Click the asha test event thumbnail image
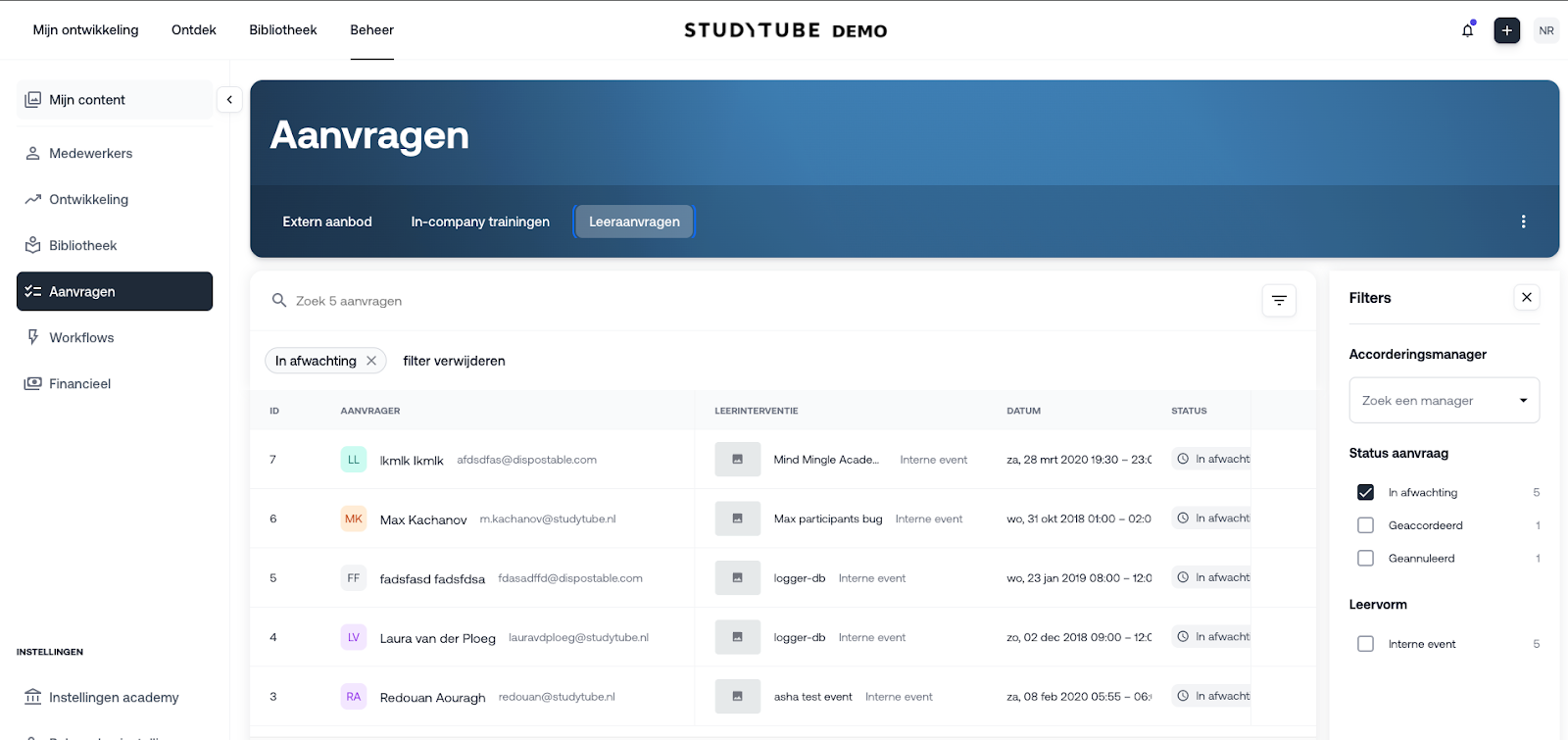The image size is (1568, 740). (x=738, y=697)
